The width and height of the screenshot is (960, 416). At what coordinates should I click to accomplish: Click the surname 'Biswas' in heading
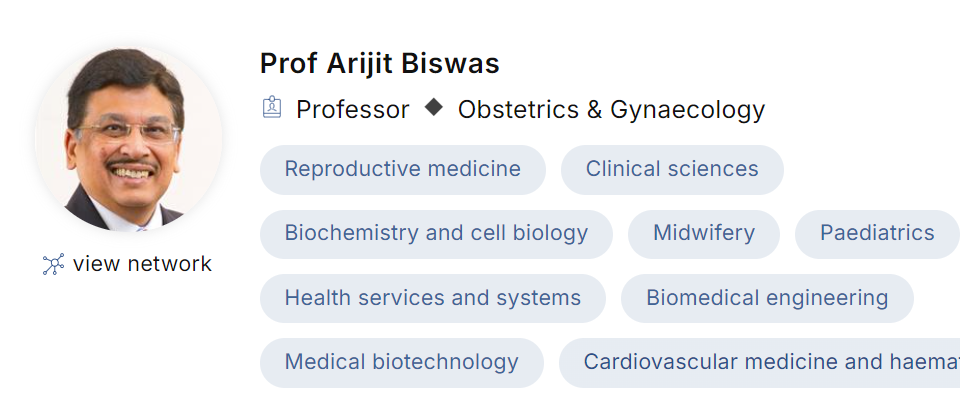coord(450,64)
